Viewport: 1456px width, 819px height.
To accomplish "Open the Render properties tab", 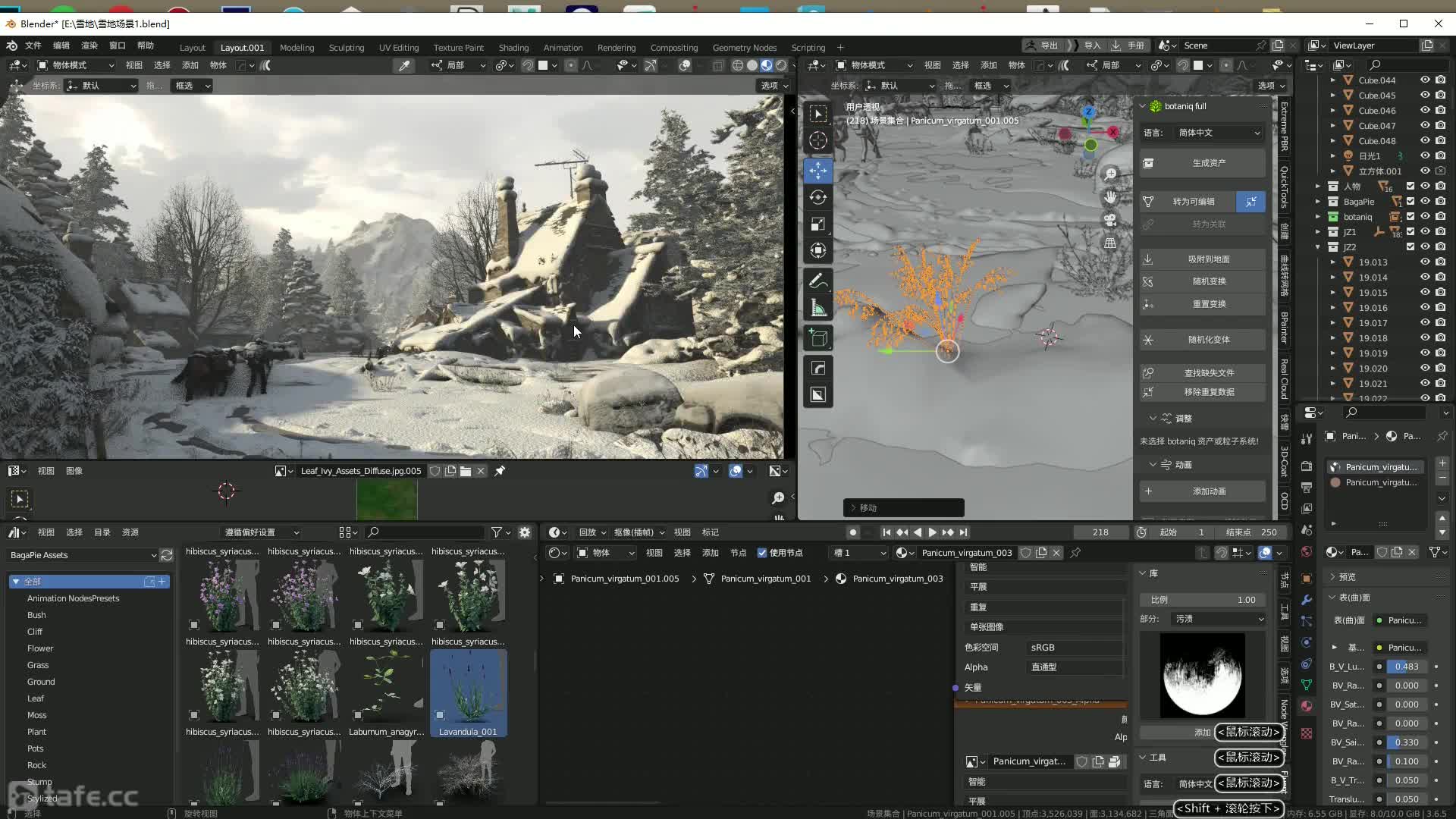I will pyautogui.click(x=1306, y=466).
